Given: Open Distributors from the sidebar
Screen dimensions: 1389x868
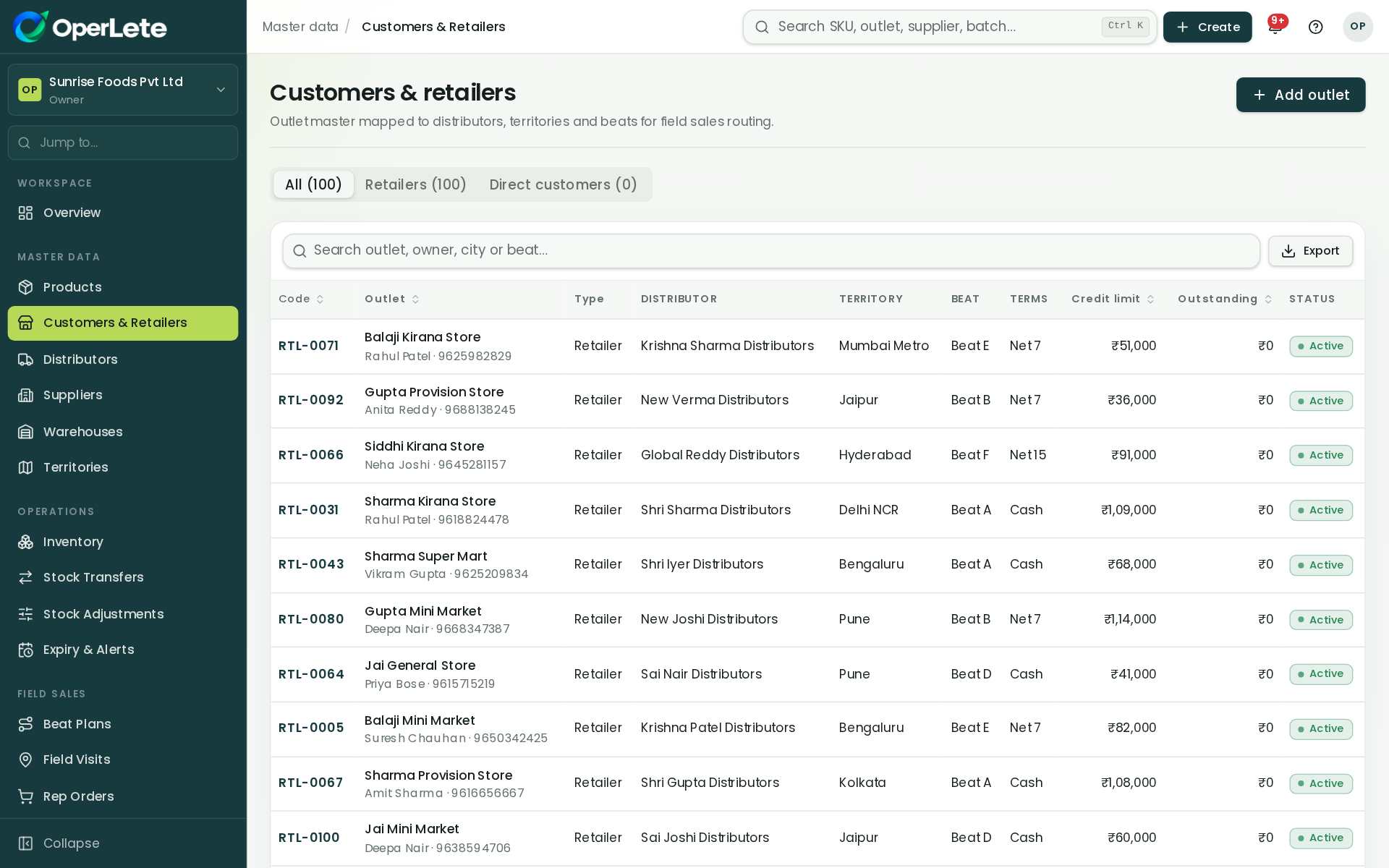Looking at the screenshot, I should pos(123,359).
